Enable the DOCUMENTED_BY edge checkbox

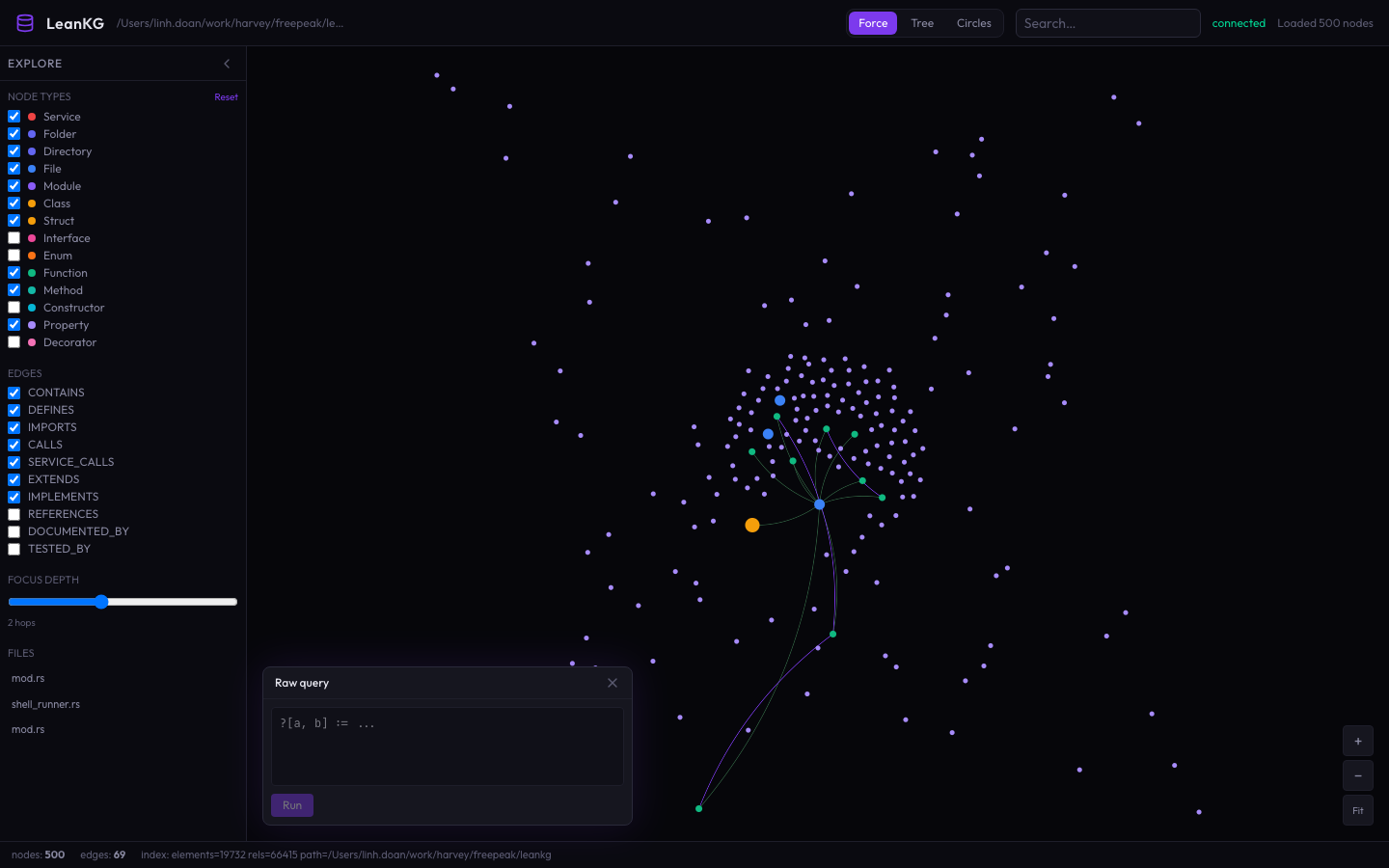point(14,531)
